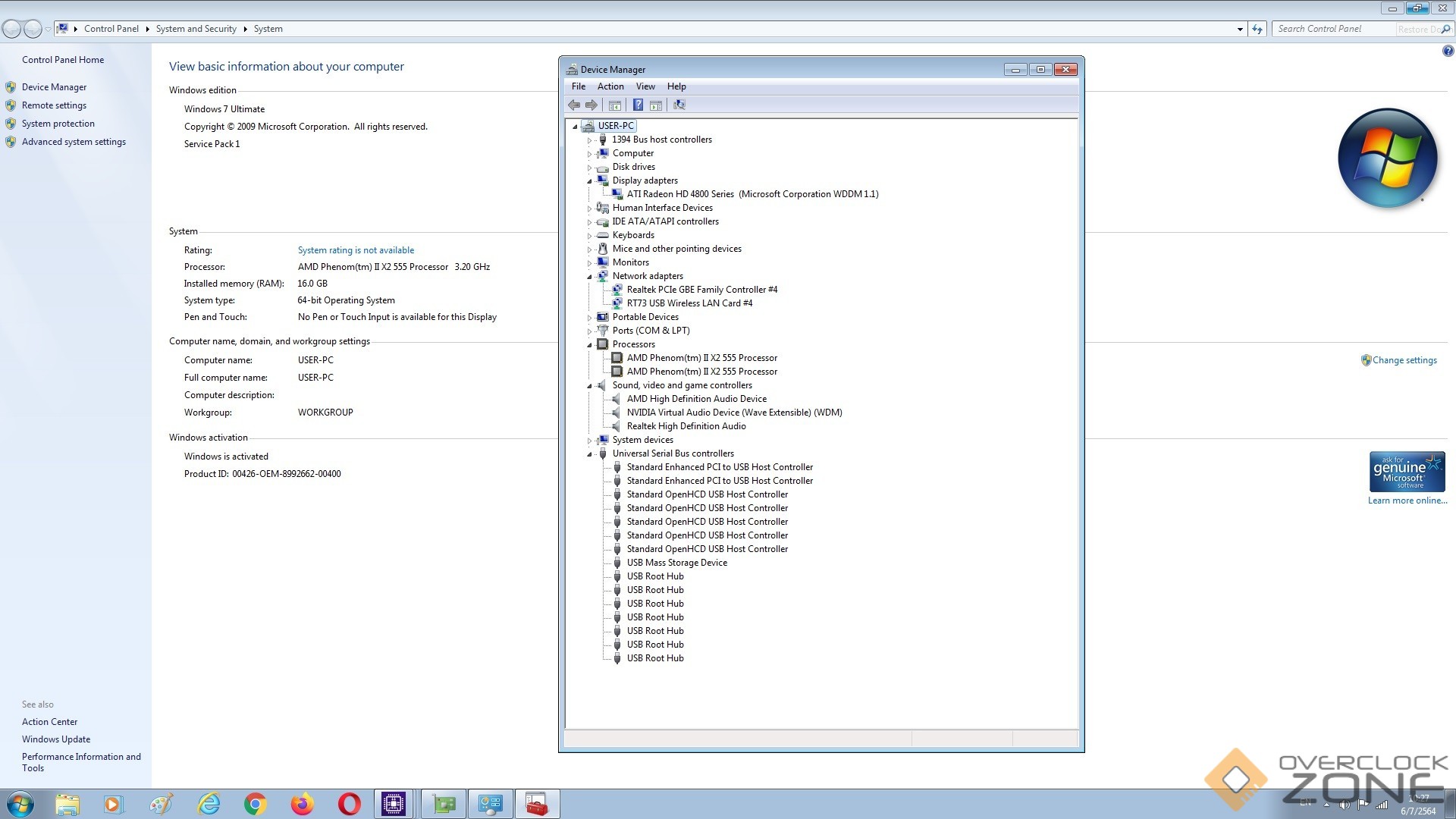Open the View menu in Device Manager
This screenshot has height=819, width=1456.
645,86
